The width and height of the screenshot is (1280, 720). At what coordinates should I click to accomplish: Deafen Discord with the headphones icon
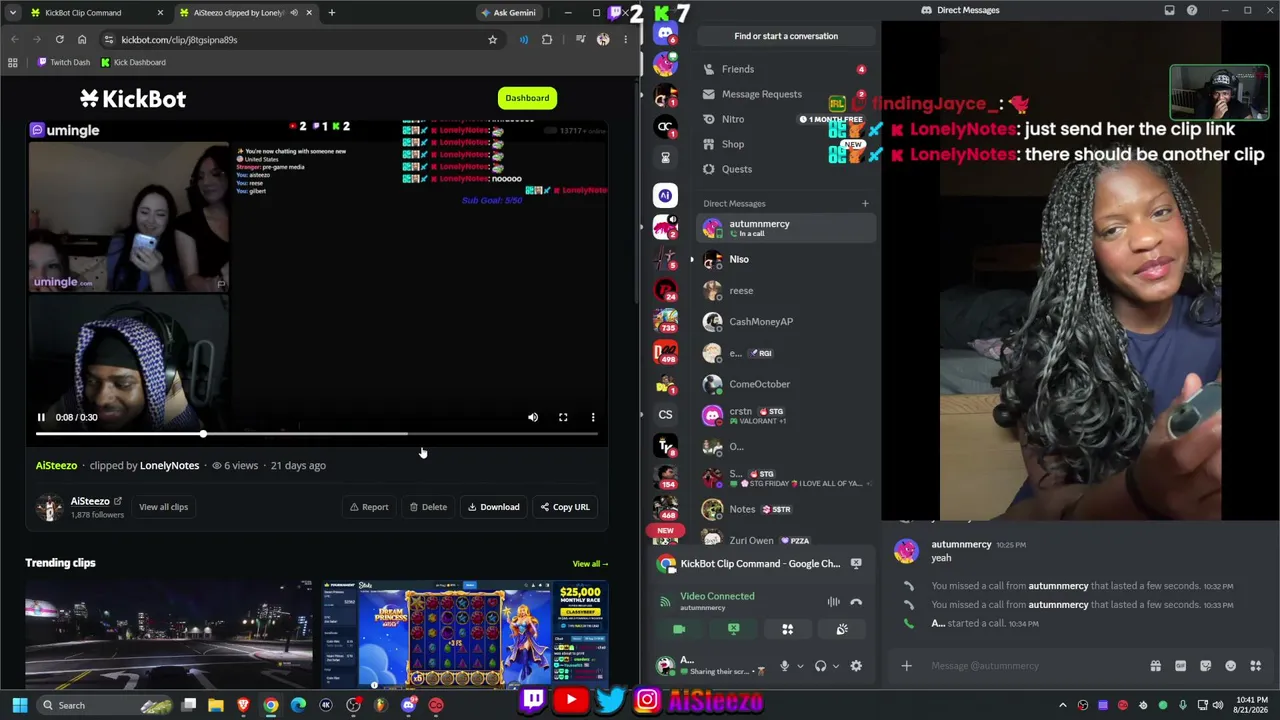click(x=820, y=666)
